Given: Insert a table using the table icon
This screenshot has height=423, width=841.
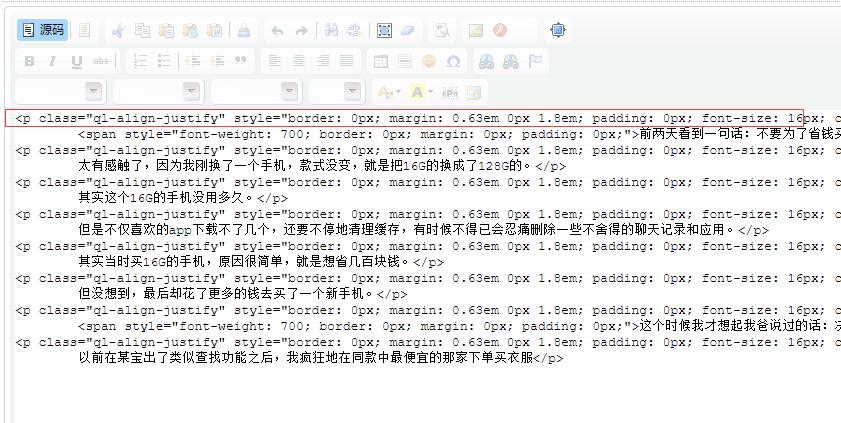Looking at the screenshot, I should click(381, 61).
